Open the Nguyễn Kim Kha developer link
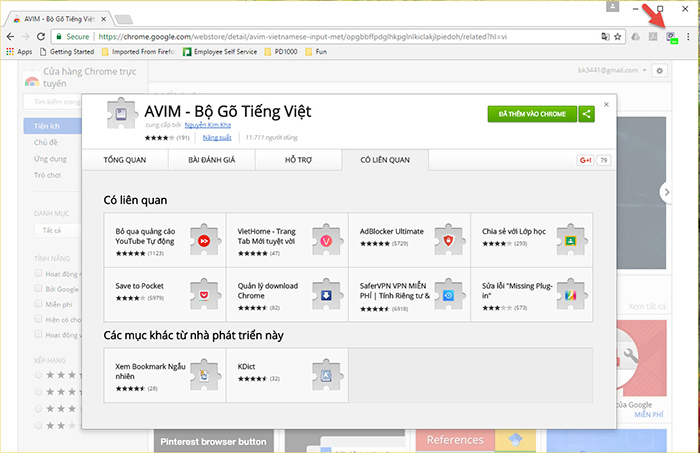 (x=208, y=125)
